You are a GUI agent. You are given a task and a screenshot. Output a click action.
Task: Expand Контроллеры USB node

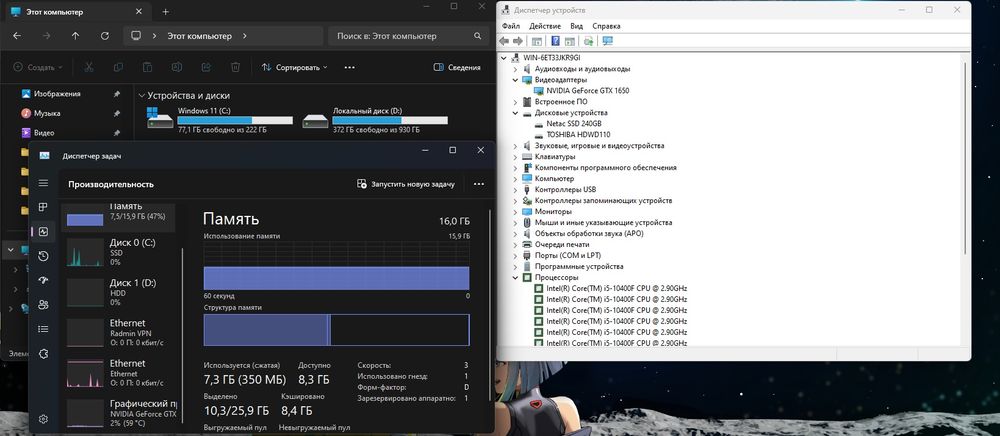point(515,190)
